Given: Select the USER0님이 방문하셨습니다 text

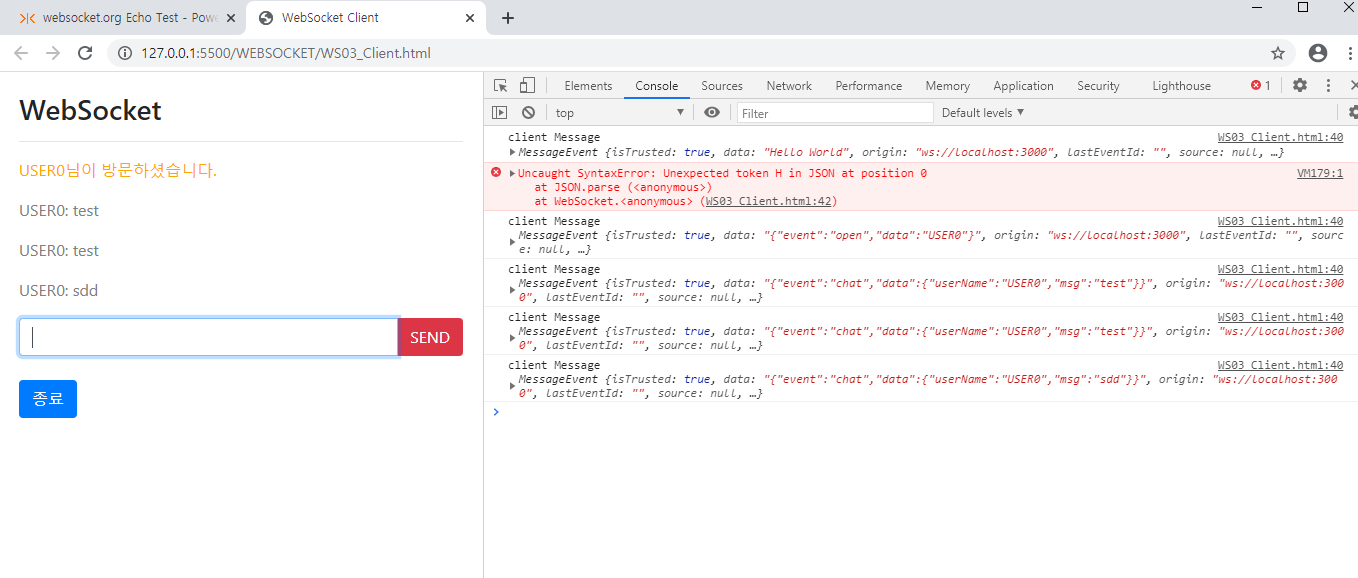Looking at the screenshot, I should coord(118,171).
